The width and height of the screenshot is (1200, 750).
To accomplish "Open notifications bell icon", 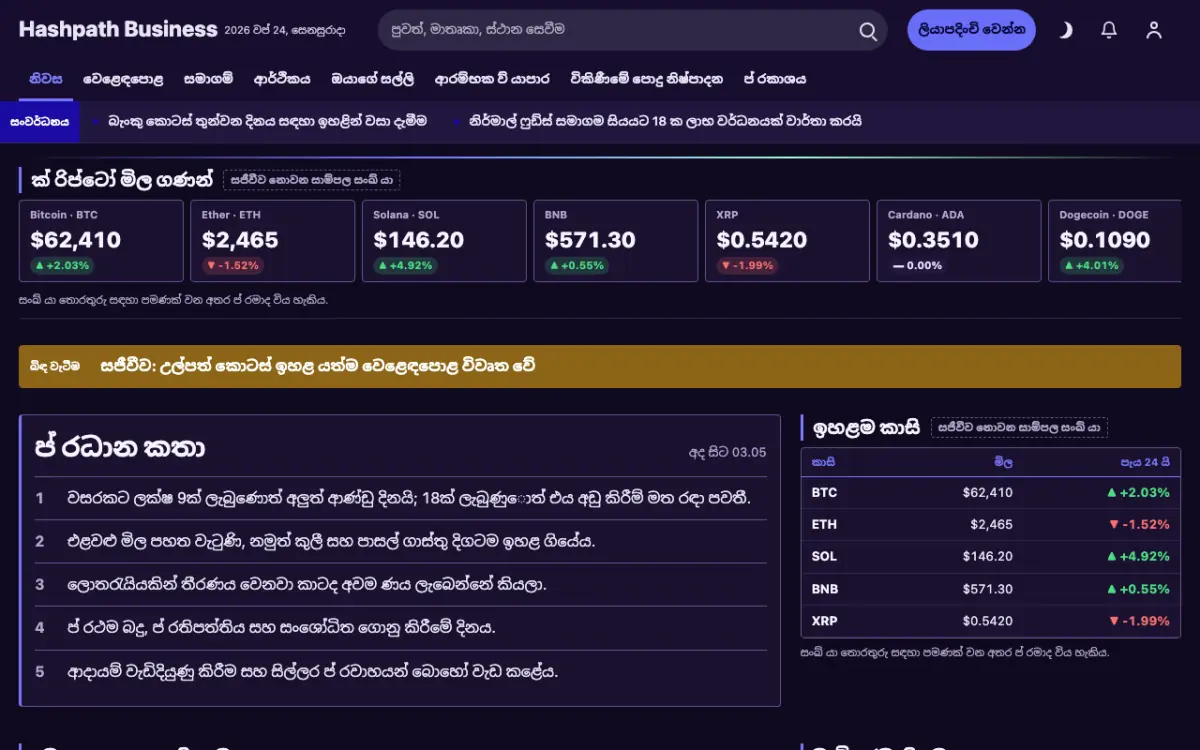I will [1109, 30].
